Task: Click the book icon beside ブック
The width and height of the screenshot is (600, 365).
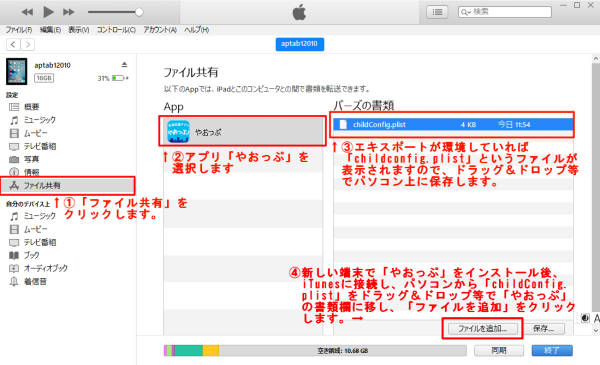Action: pyautogui.click(x=14, y=255)
